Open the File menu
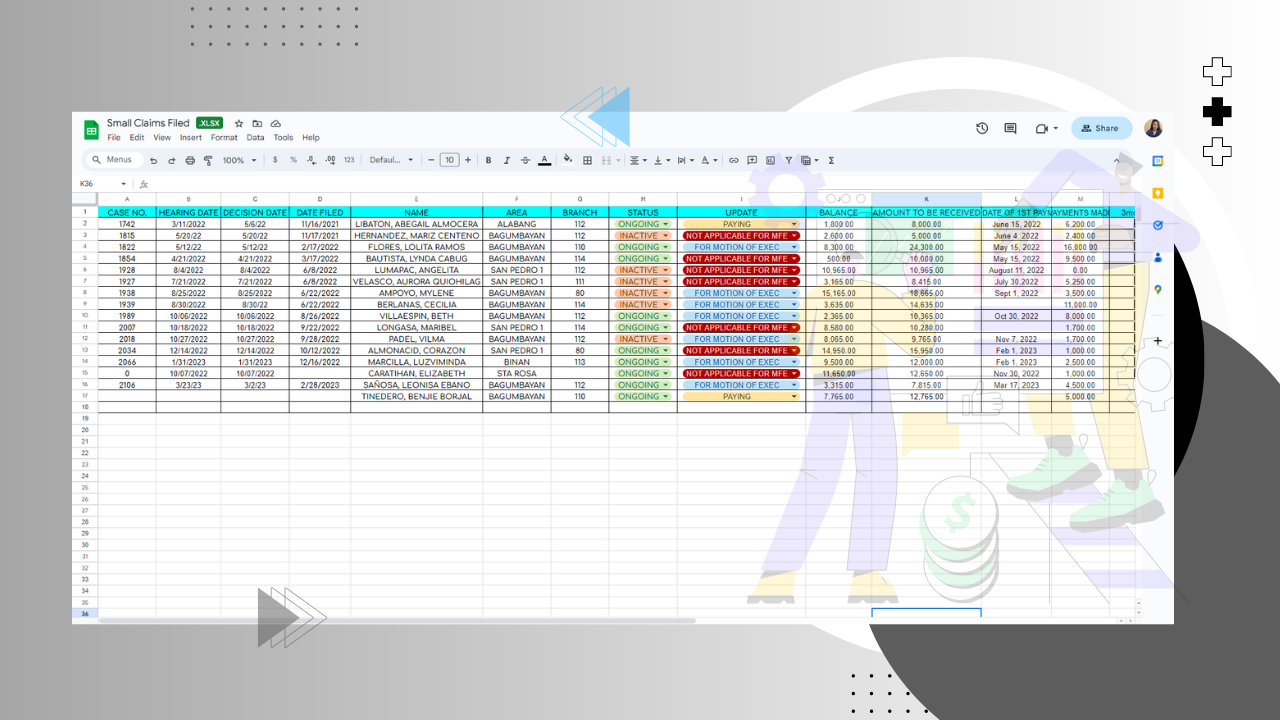The image size is (1280, 720). pyautogui.click(x=113, y=138)
